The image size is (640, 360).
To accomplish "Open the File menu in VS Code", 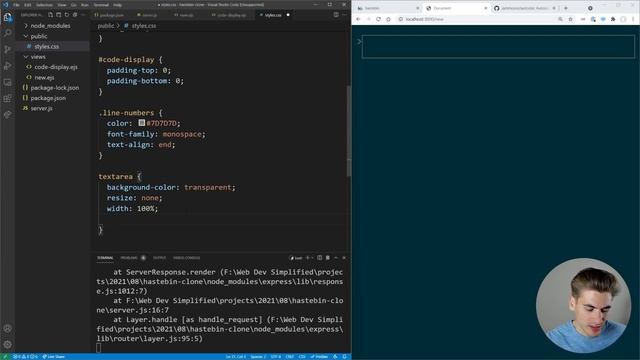I will coord(16,4).
